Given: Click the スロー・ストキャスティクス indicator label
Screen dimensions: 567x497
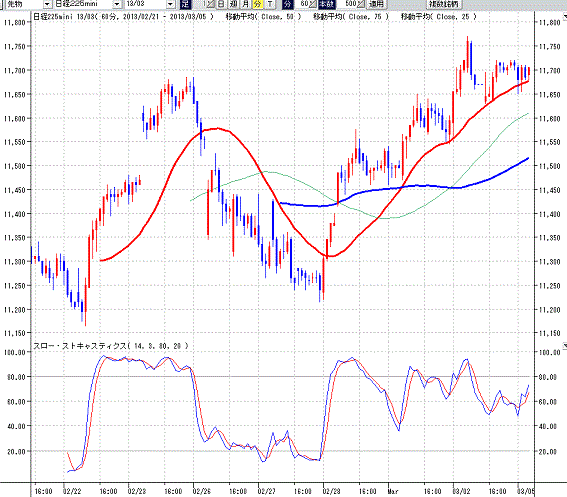Looking at the screenshot, I should [111, 346].
